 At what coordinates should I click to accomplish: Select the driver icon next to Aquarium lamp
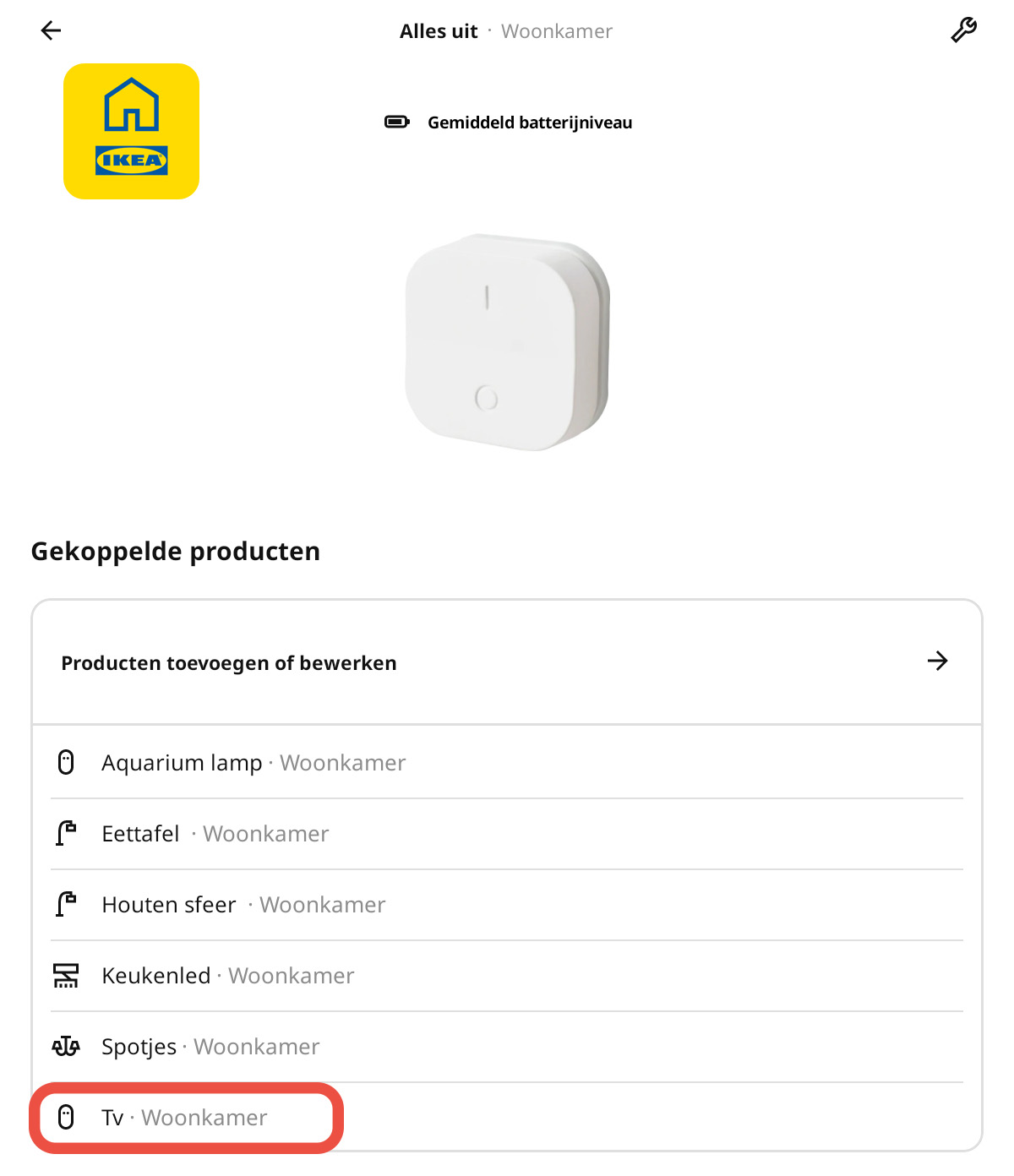[x=67, y=763]
